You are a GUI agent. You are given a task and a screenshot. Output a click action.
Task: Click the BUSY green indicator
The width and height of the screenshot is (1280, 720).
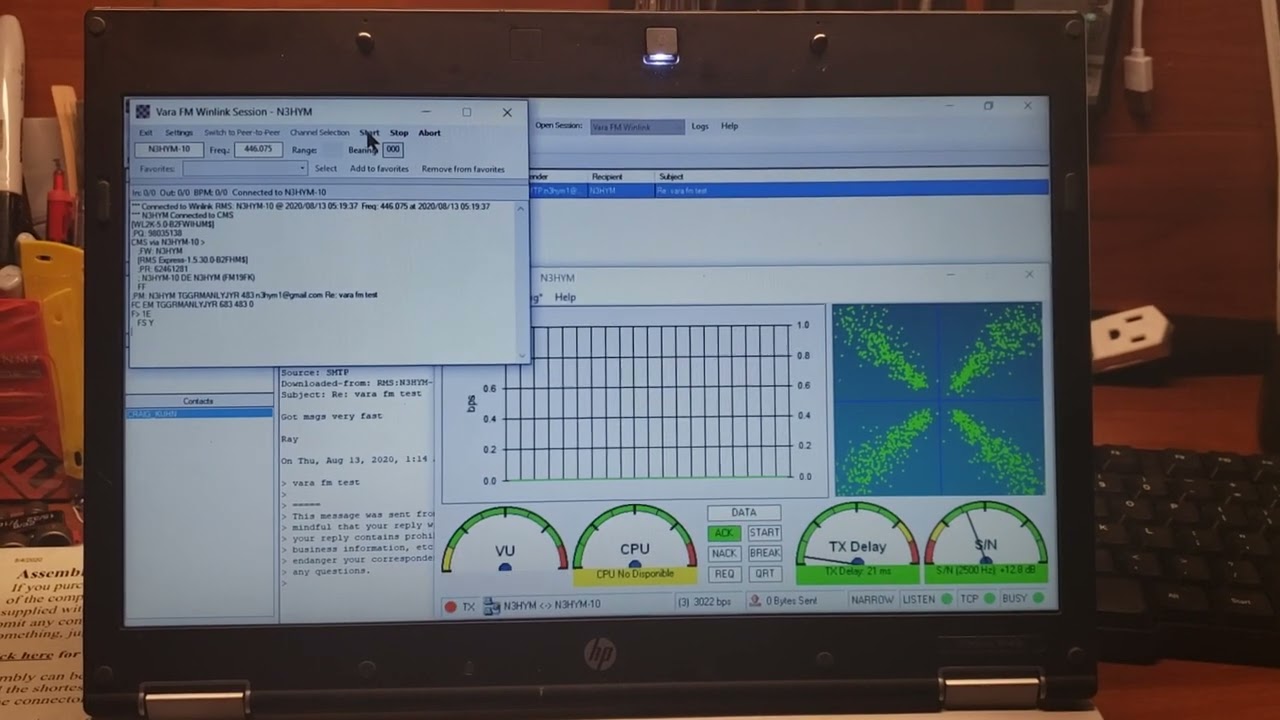(x=1038, y=599)
